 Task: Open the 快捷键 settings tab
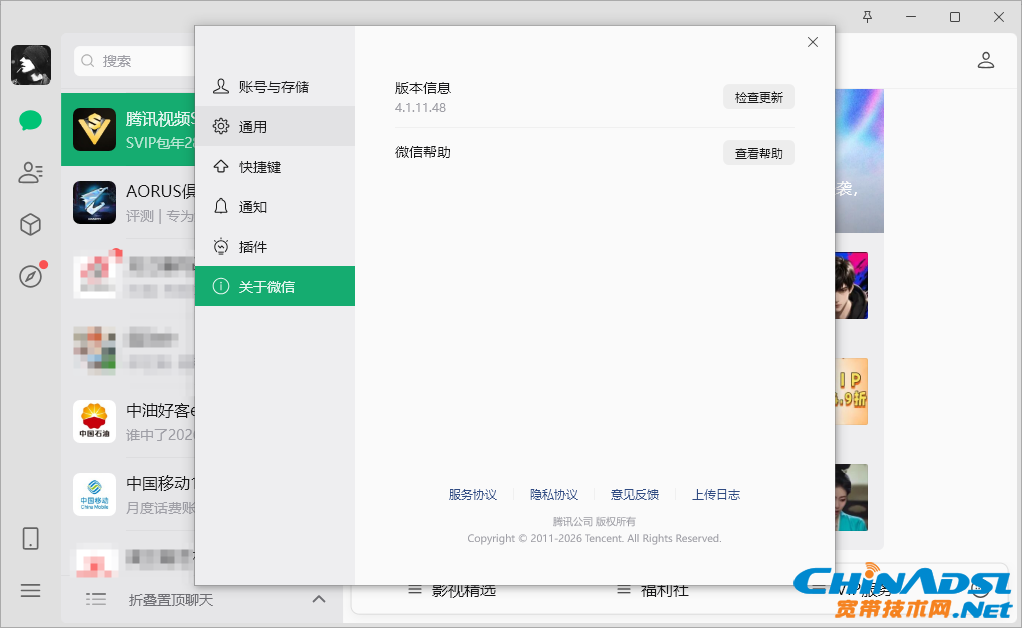point(275,167)
